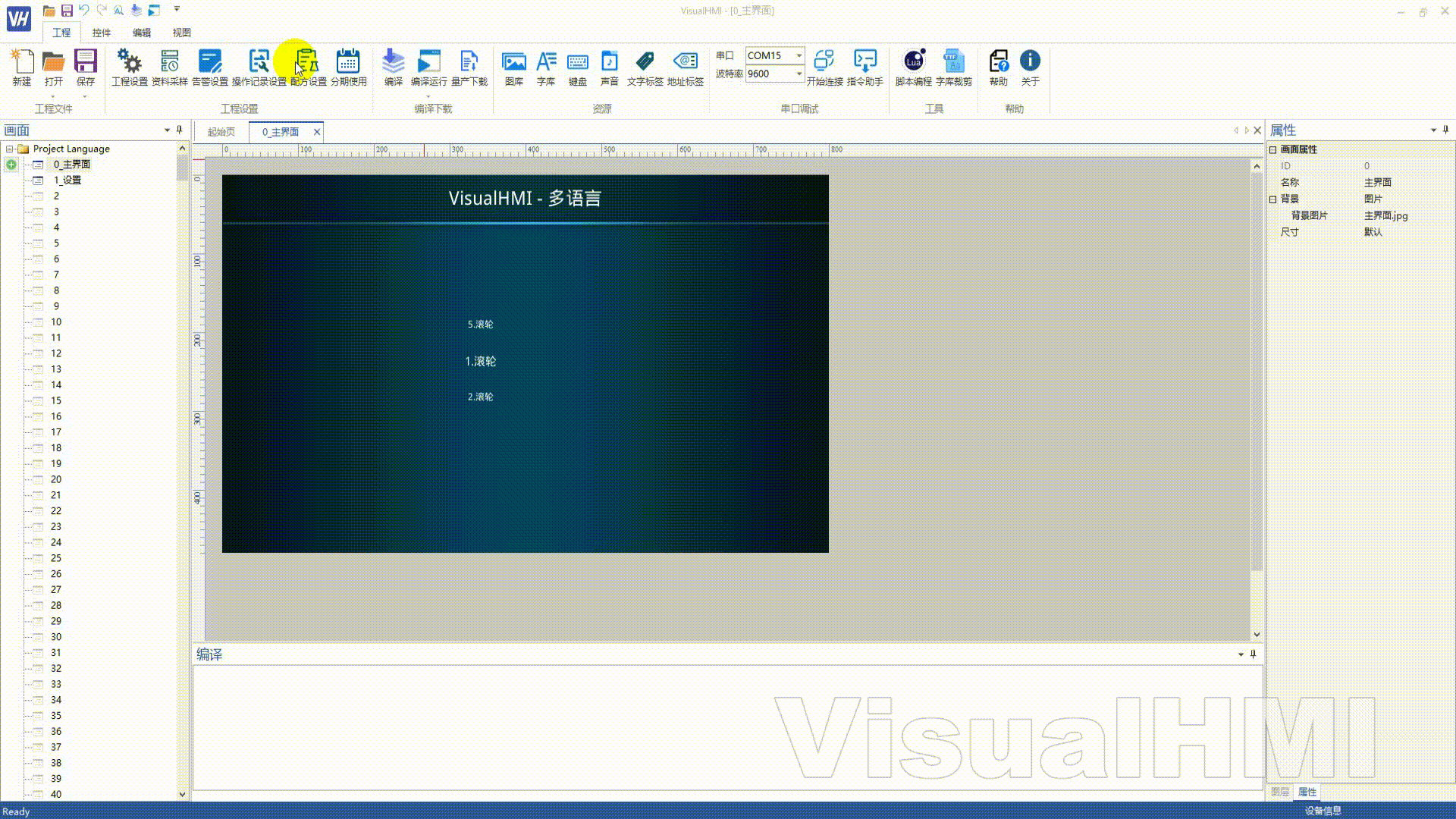Open 分期使用 installment usage
This screenshot has width=1456, height=819.
349,67
